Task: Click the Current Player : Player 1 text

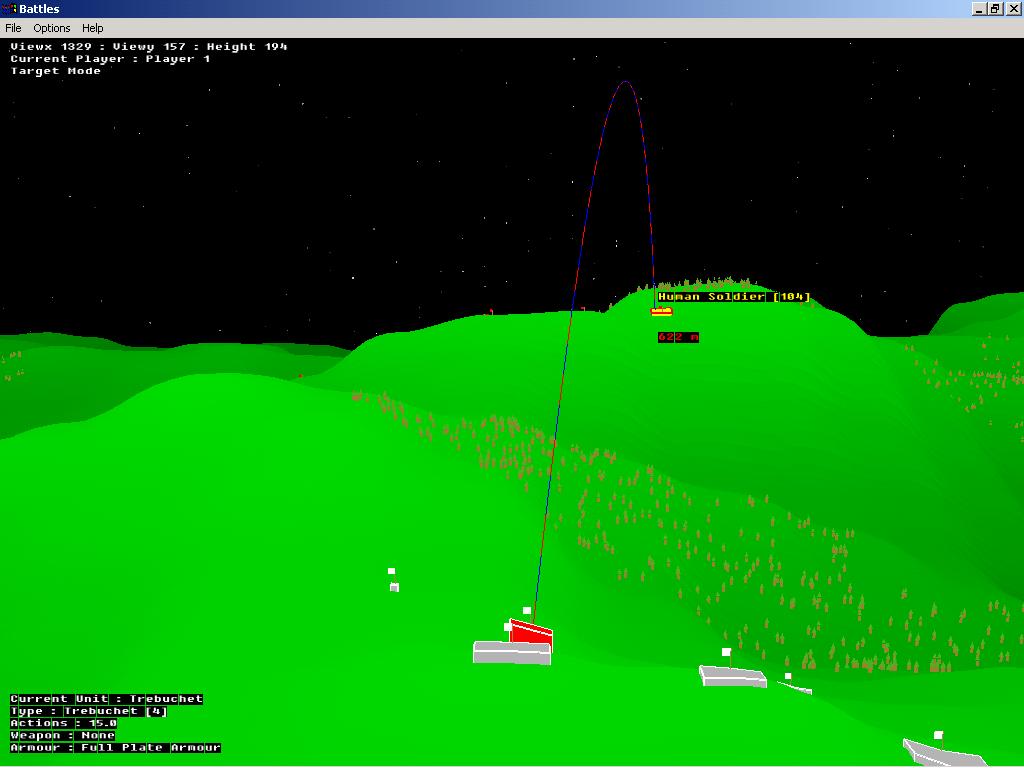Action: click(110, 59)
